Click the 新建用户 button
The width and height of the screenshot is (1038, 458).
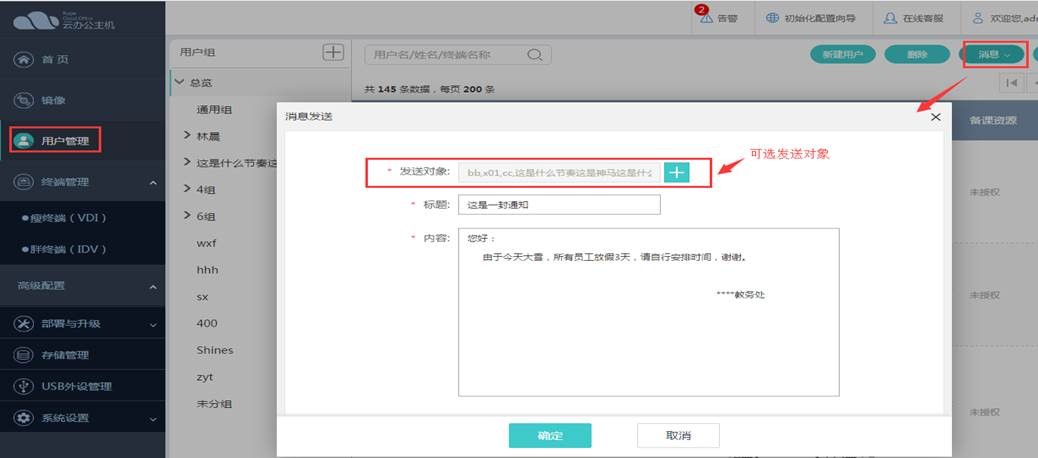(843, 54)
